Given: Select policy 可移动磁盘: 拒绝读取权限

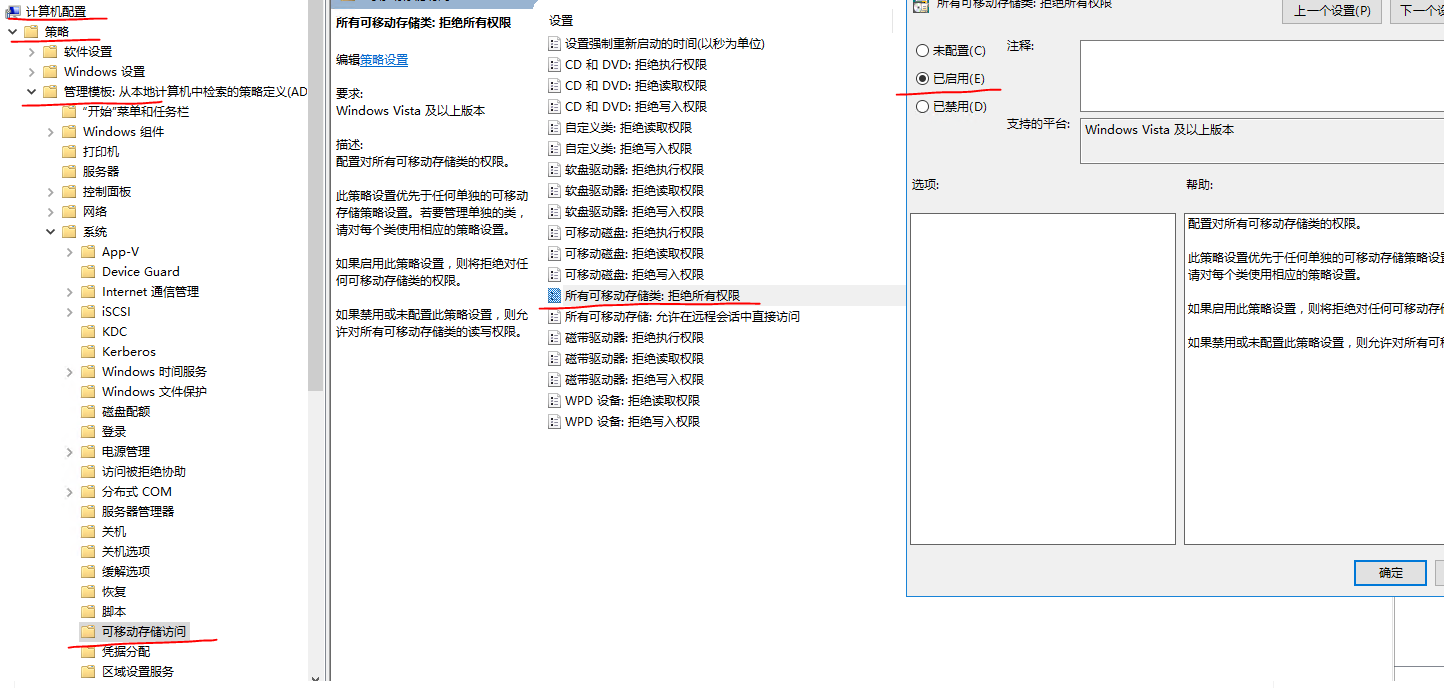Looking at the screenshot, I should 634,253.
